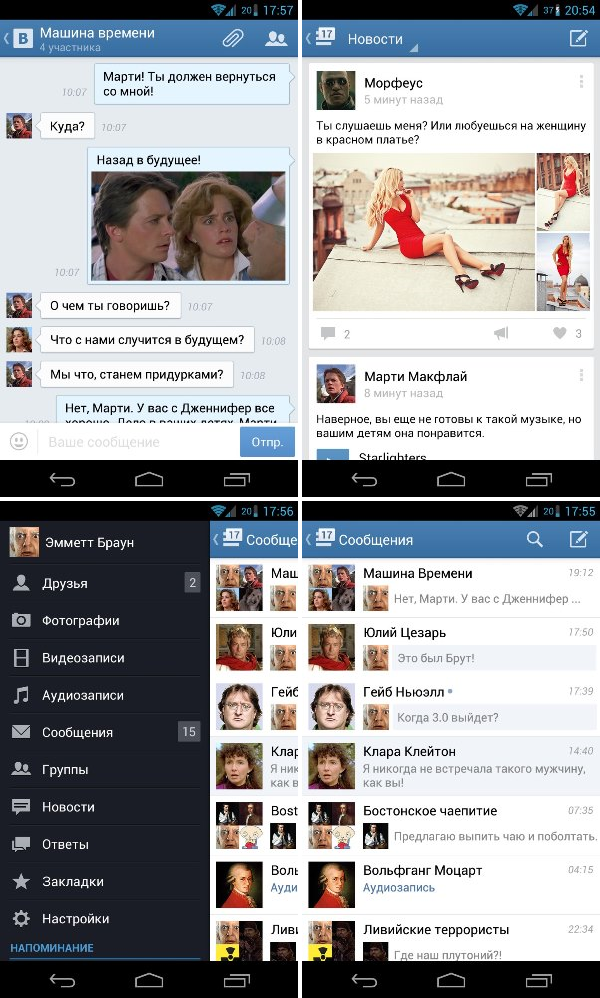Open the Новости dropdown in header
Screen dimensions: 600x998
point(380,40)
